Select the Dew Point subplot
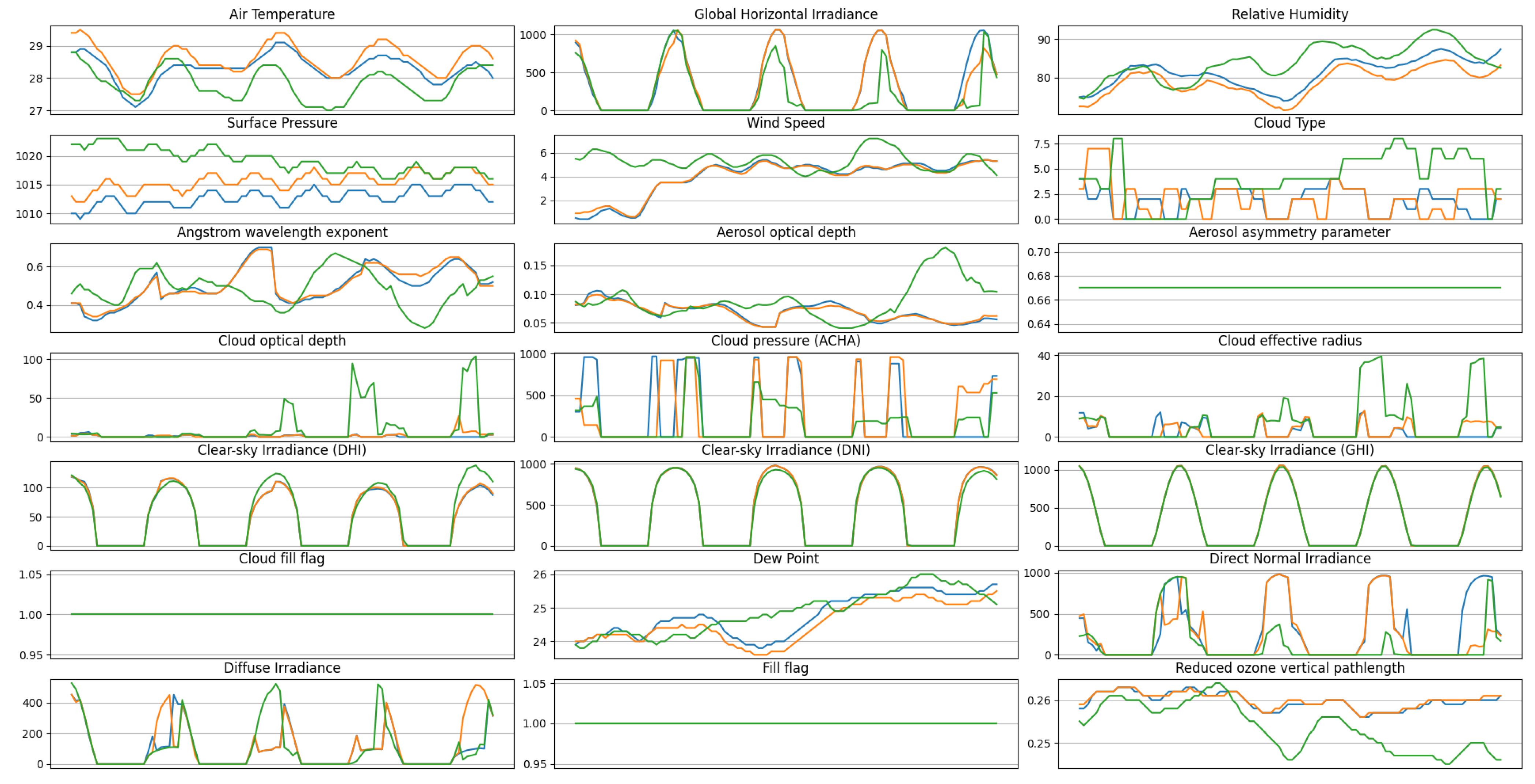Viewport: 1535px width, 784px height. pyautogui.click(x=785, y=615)
